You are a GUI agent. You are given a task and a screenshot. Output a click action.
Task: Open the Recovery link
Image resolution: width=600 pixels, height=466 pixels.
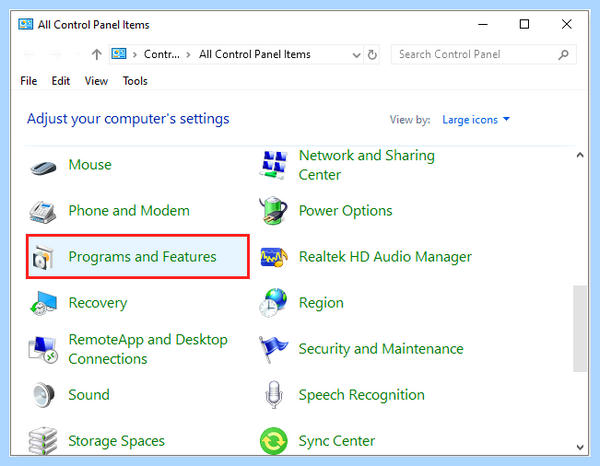(x=98, y=303)
